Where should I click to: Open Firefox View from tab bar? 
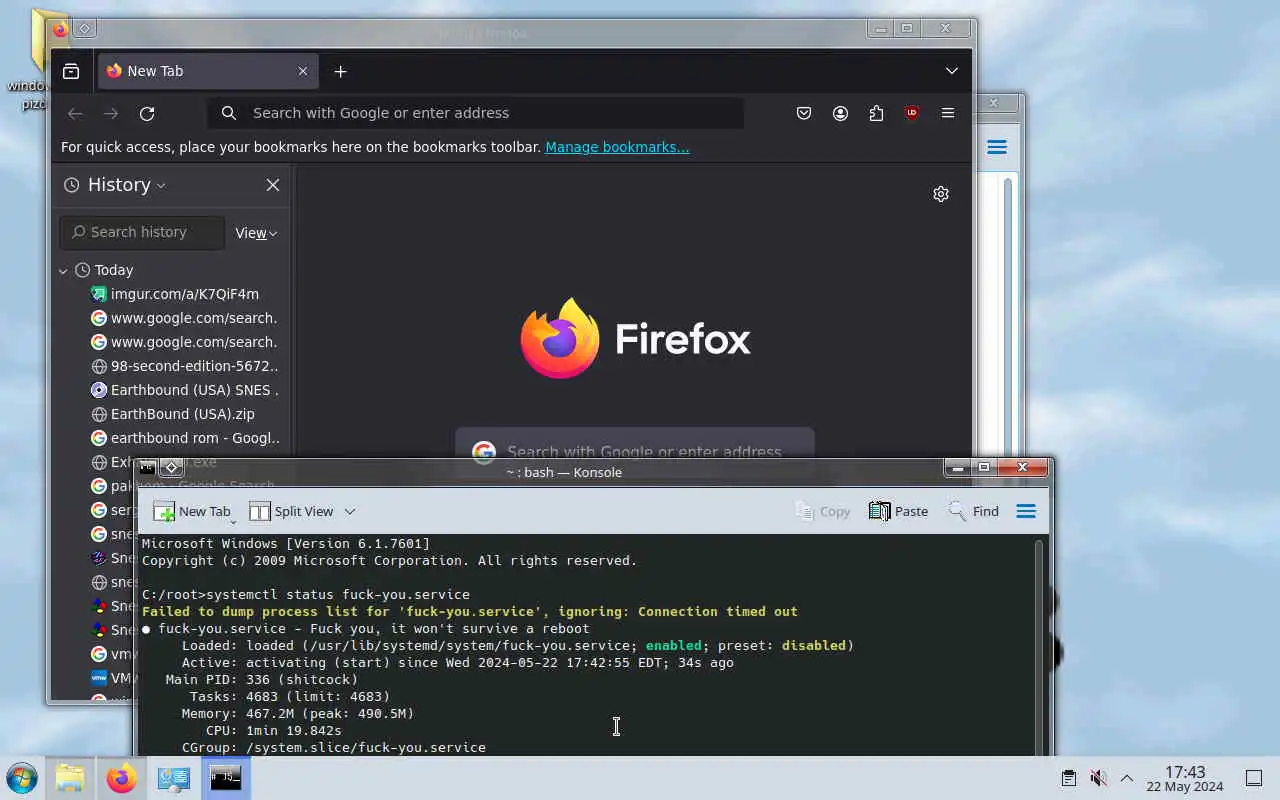(71, 71)
